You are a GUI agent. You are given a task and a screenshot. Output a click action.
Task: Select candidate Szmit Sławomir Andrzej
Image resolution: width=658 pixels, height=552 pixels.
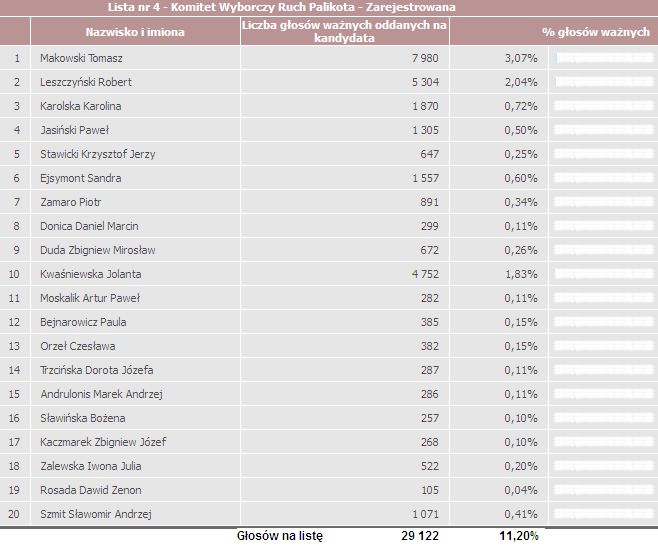tap(96, 514)
